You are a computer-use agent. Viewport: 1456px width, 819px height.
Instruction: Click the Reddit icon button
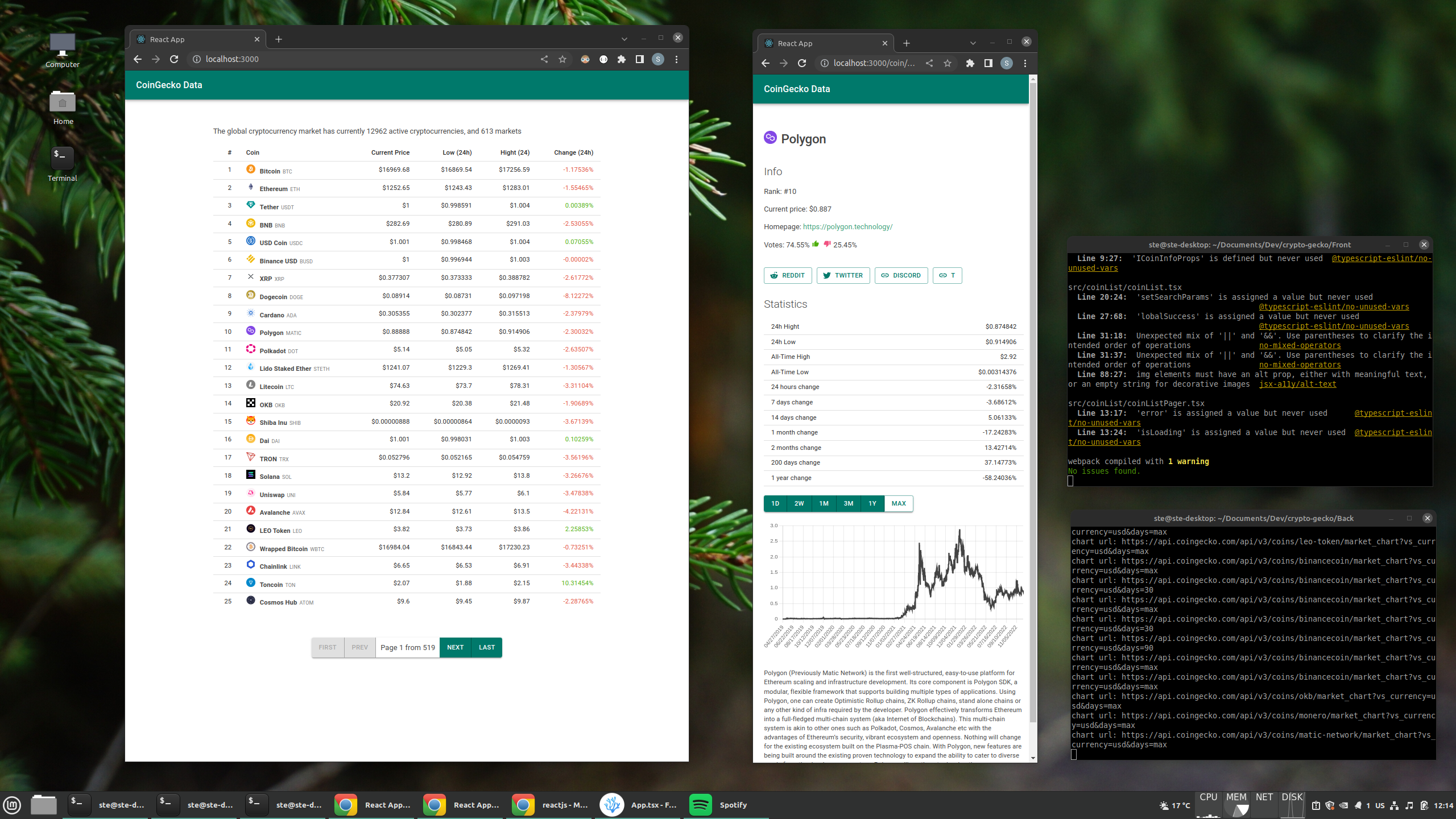tap(774, 275)
